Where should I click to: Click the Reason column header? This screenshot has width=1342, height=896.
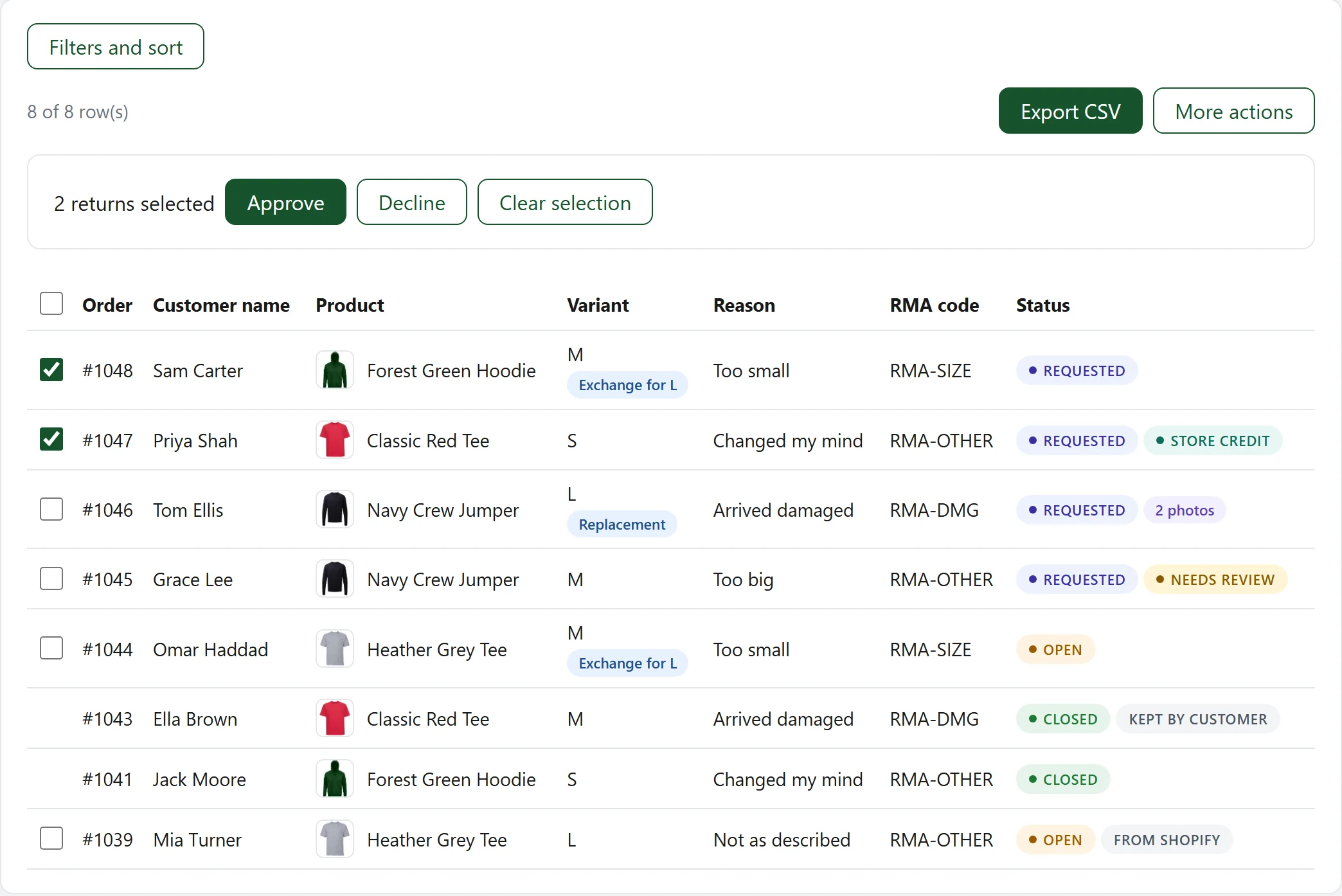[744, 305]
